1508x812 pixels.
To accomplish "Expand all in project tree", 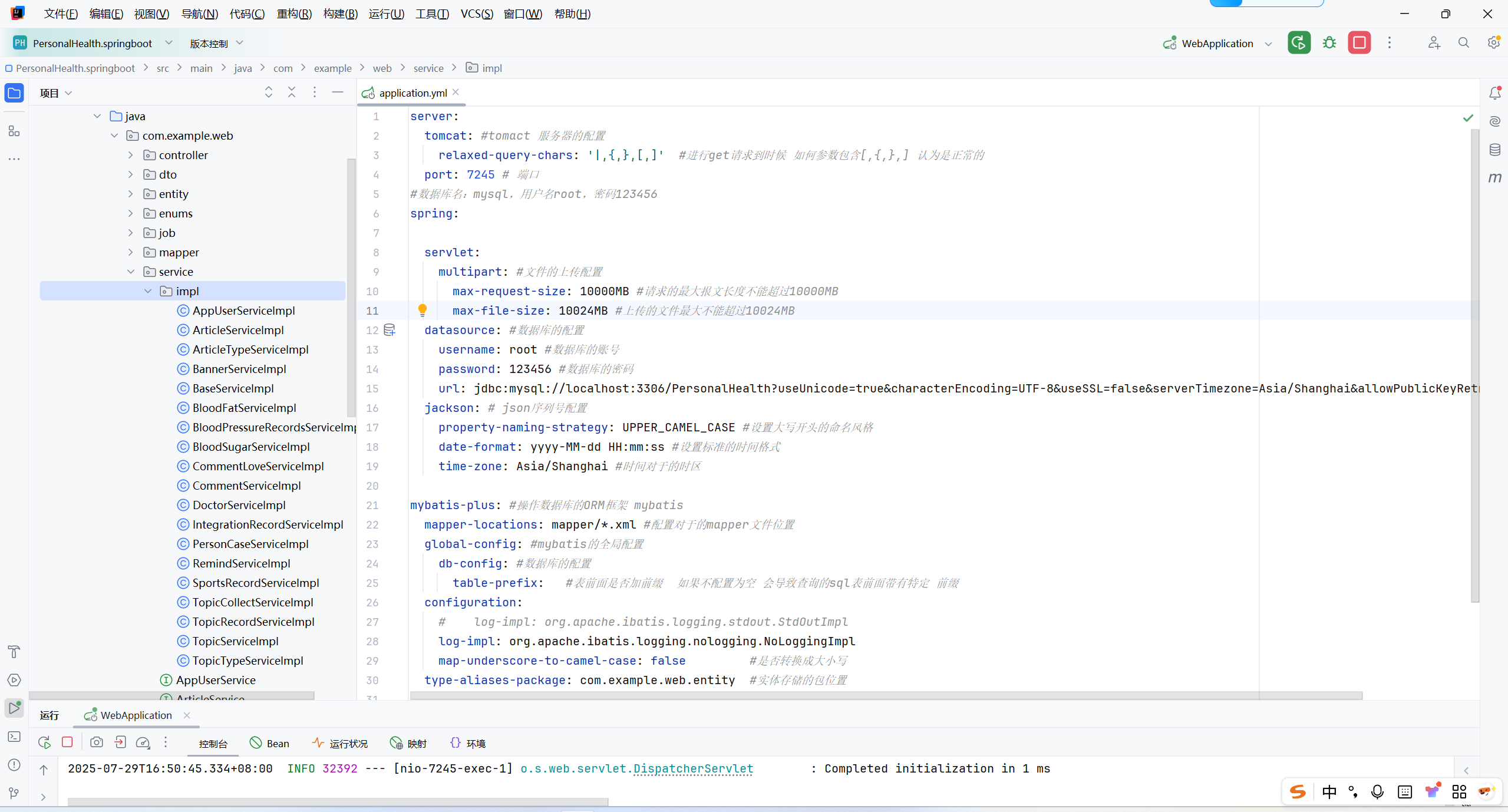I will coord(269,93).
